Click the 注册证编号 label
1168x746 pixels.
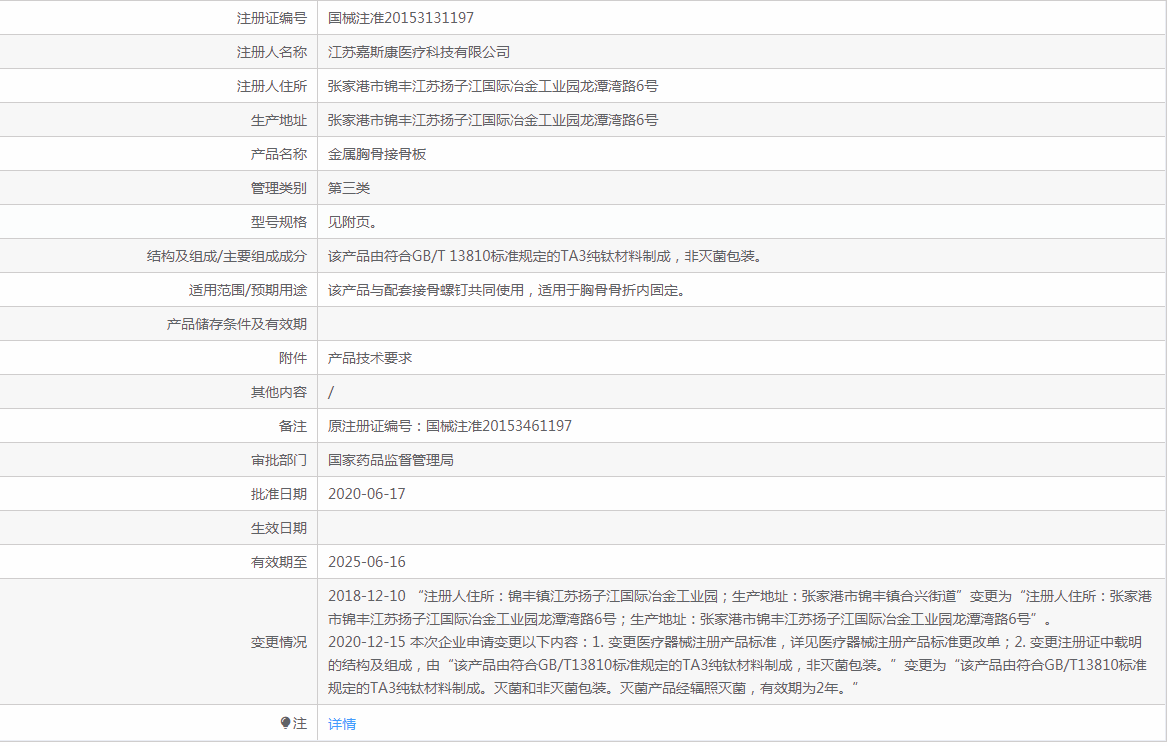point(272,18)
